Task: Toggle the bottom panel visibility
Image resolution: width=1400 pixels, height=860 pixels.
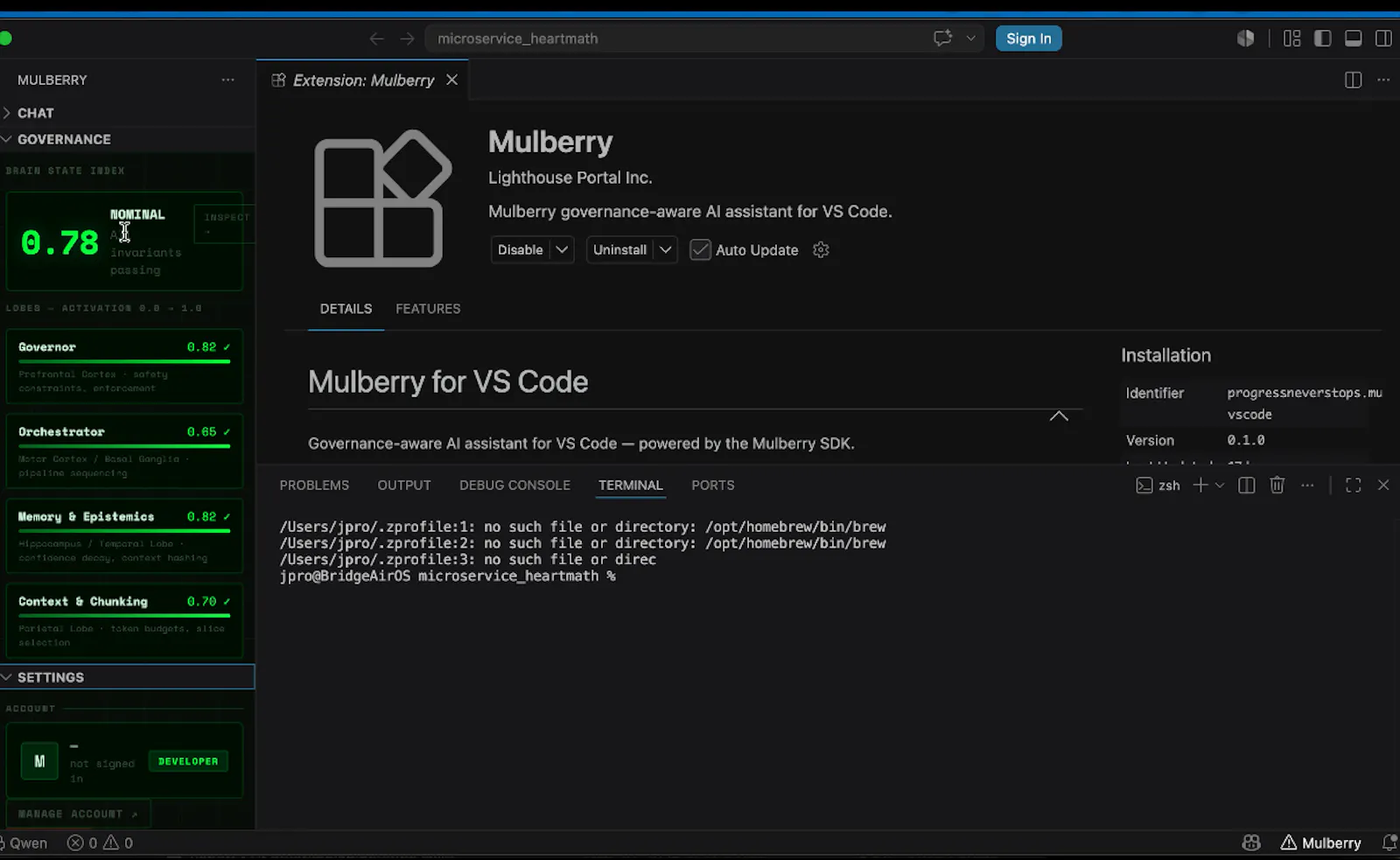Action: click(1353, 38)
